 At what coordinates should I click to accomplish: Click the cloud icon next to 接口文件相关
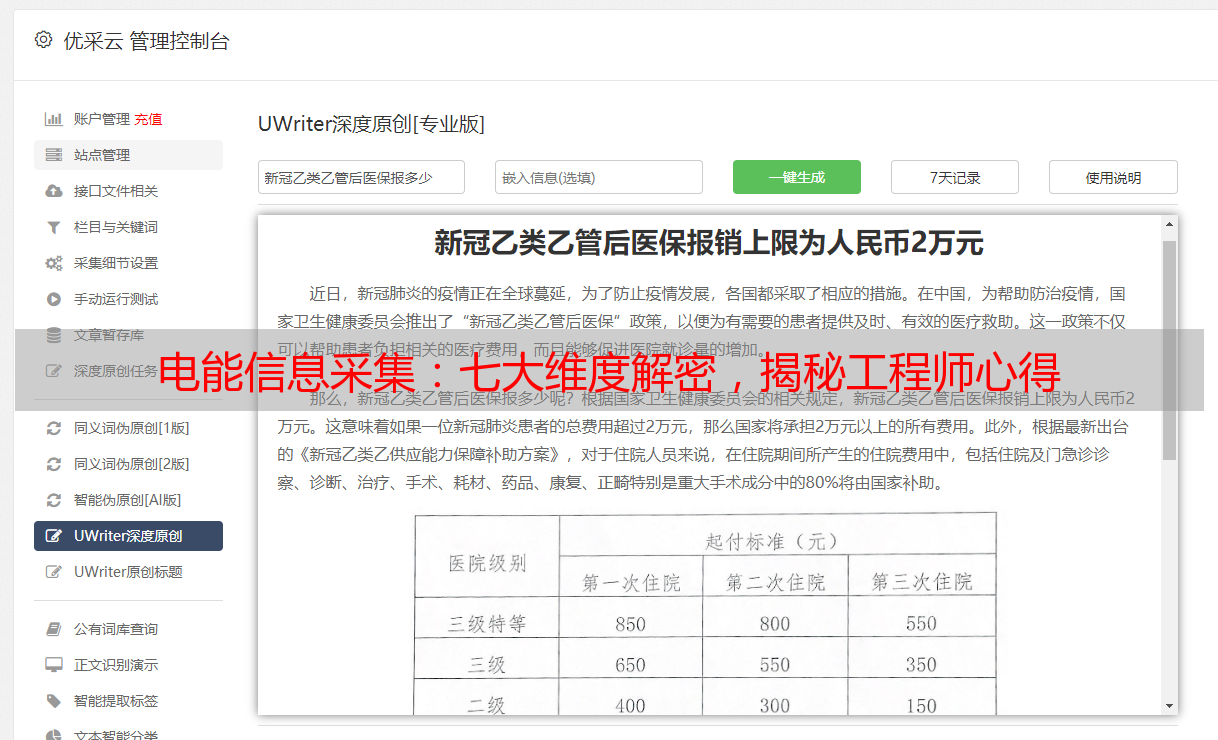[54, 191]
